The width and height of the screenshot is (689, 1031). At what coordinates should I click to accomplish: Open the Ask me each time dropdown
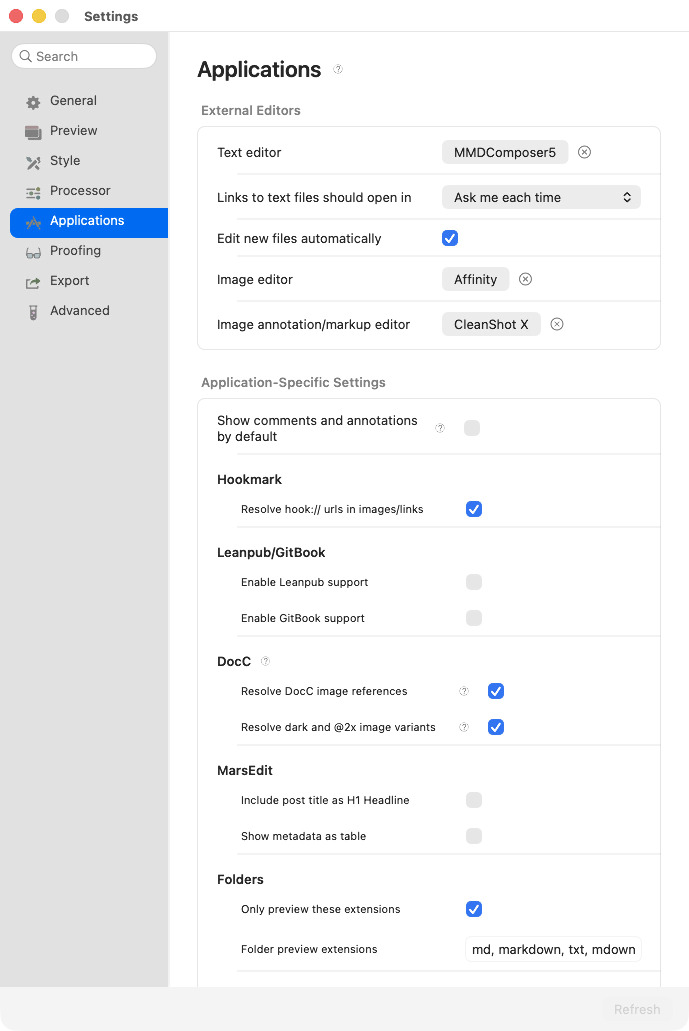click(x=541, y=197)
